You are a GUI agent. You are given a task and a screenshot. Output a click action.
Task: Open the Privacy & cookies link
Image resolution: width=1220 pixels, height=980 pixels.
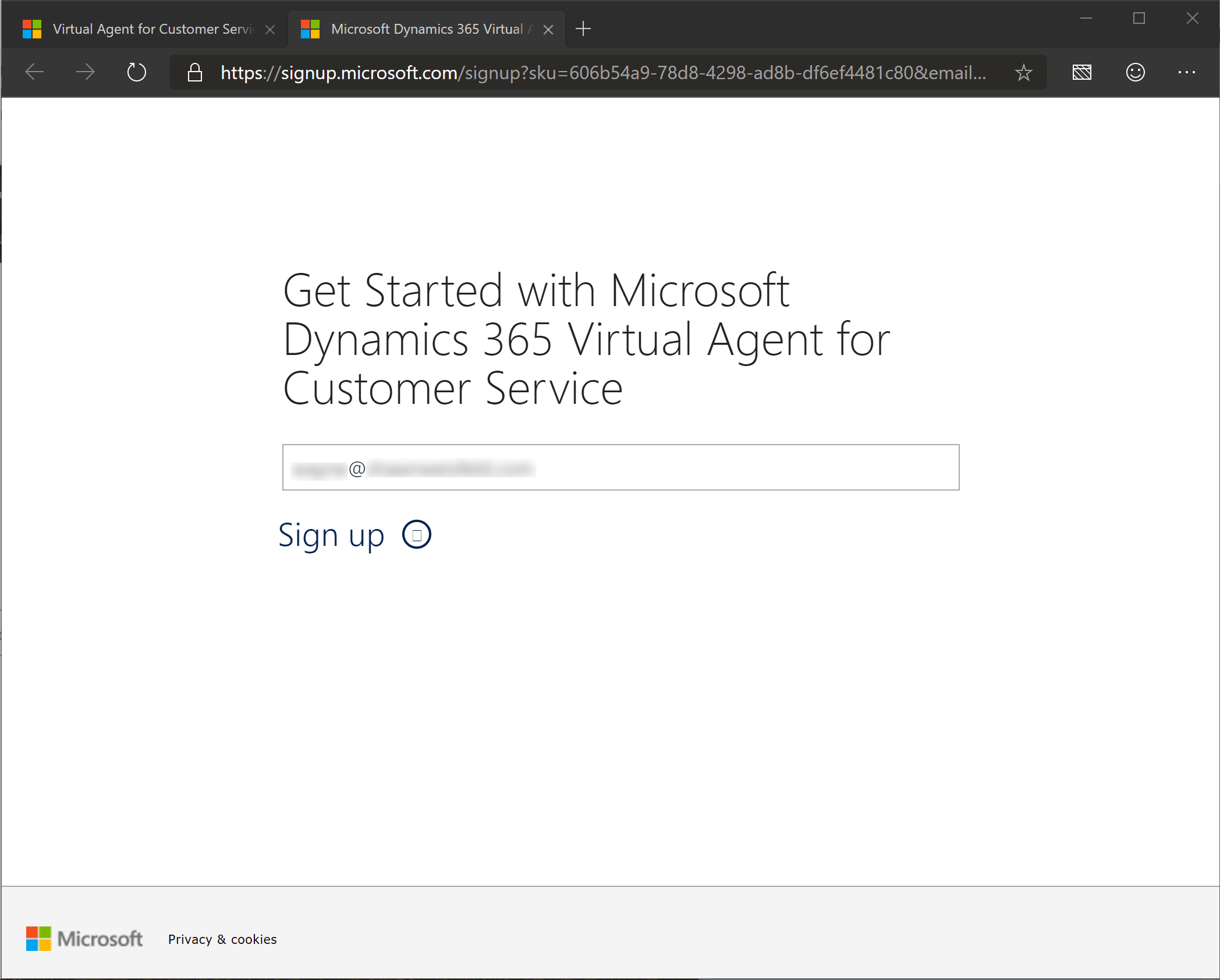coord(222,939)
